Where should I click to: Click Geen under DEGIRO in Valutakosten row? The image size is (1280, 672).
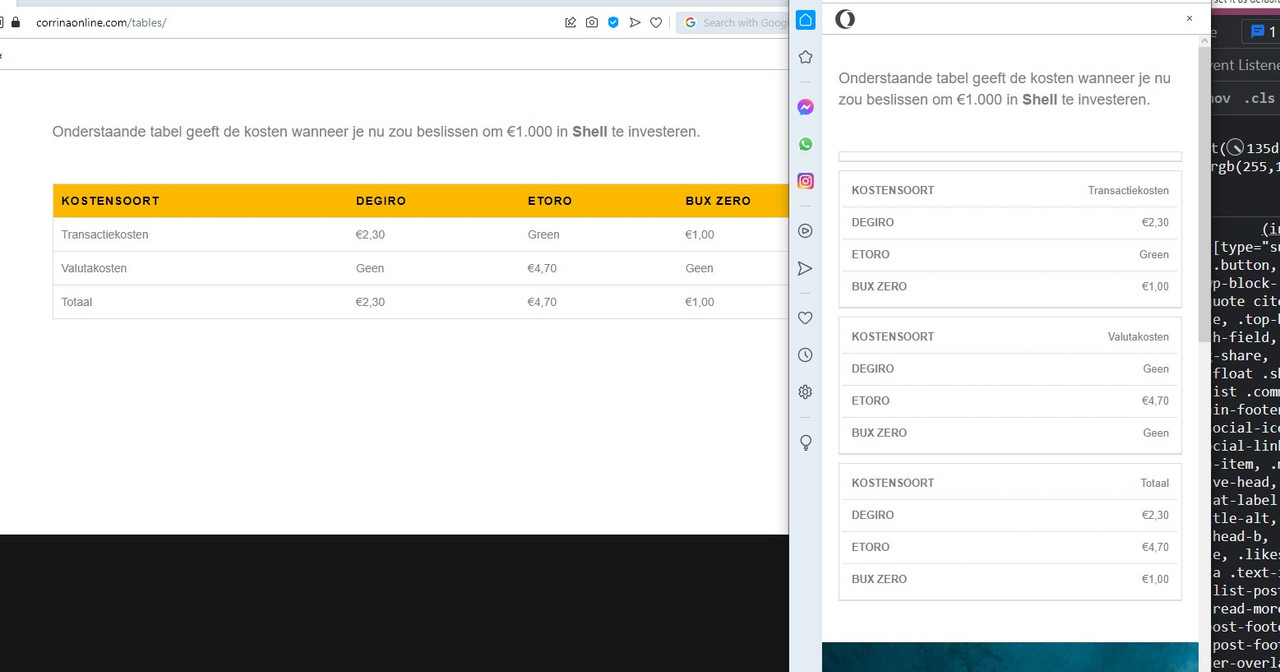click(x=370, y=268)
